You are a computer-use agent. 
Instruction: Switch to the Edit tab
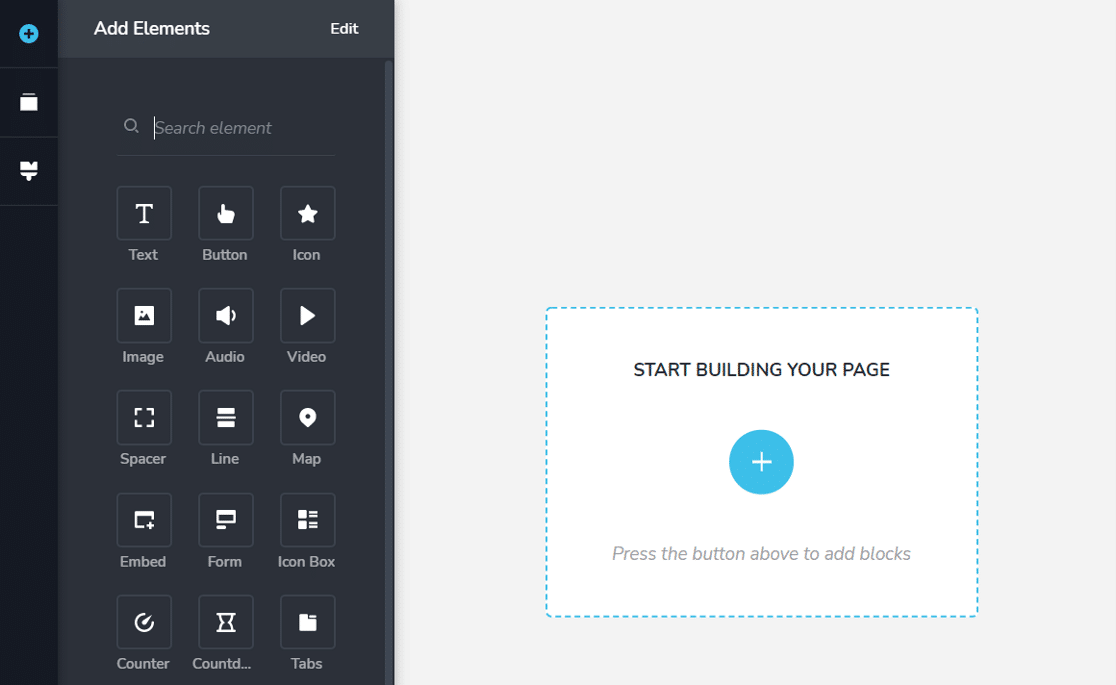[x=344, y=28]
